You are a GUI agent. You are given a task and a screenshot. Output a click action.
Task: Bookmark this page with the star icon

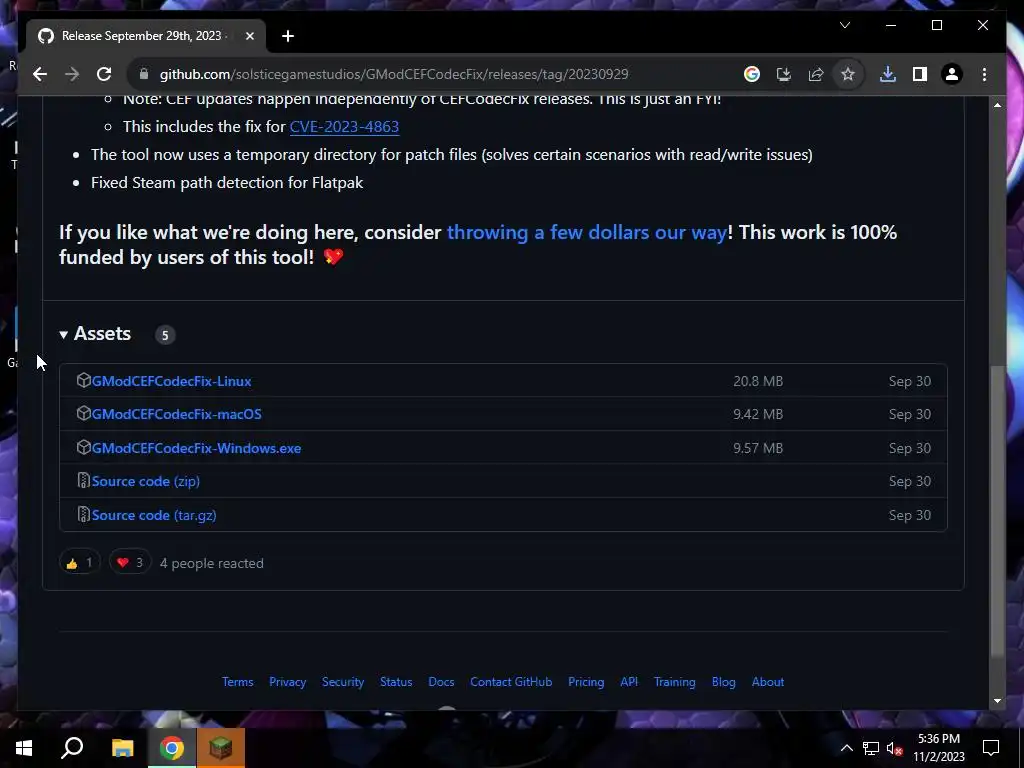point(848,74)
